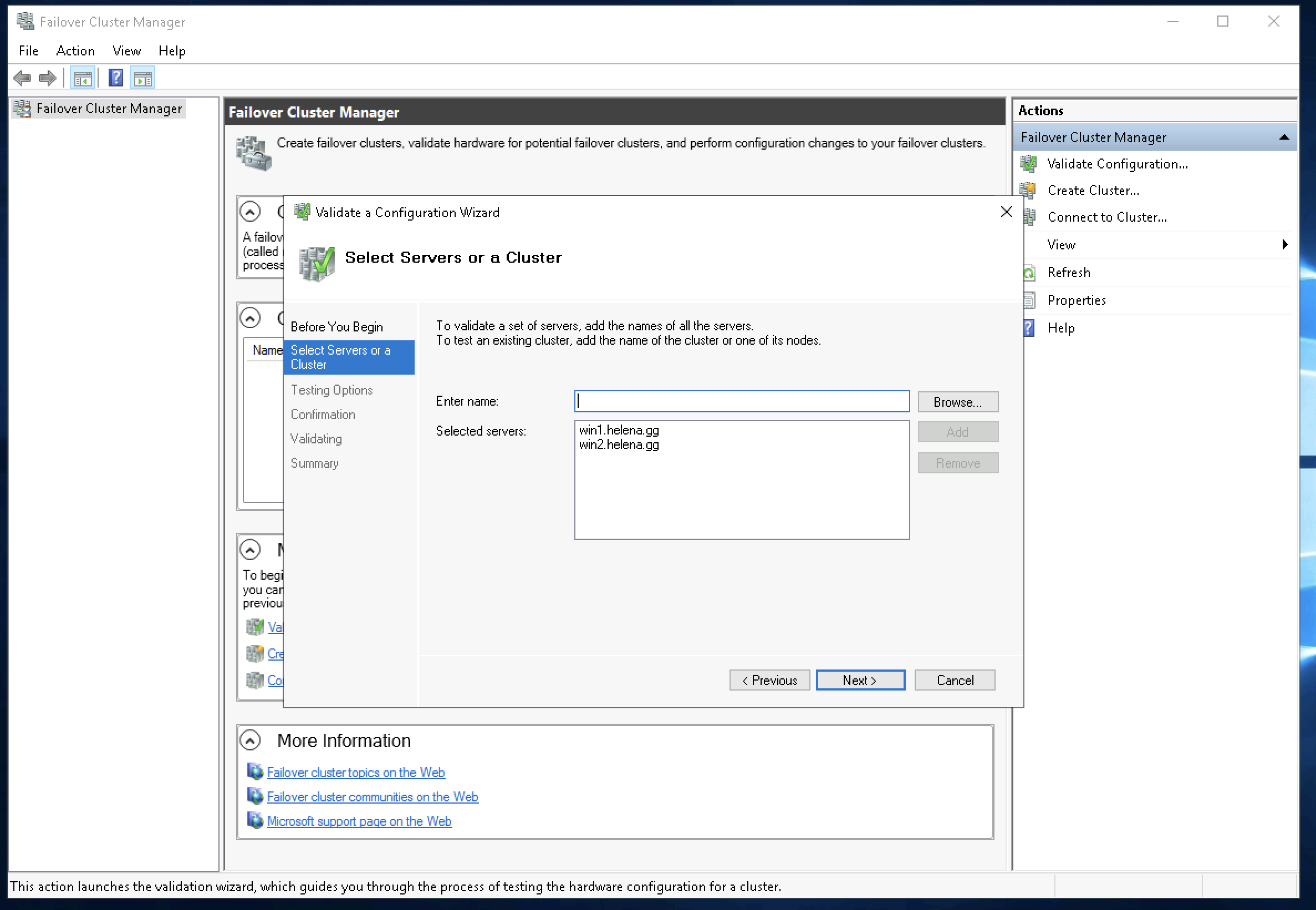Click the Forward arrow toolbar icon
Screen dimensions: 1316x910
click(48, 78)
